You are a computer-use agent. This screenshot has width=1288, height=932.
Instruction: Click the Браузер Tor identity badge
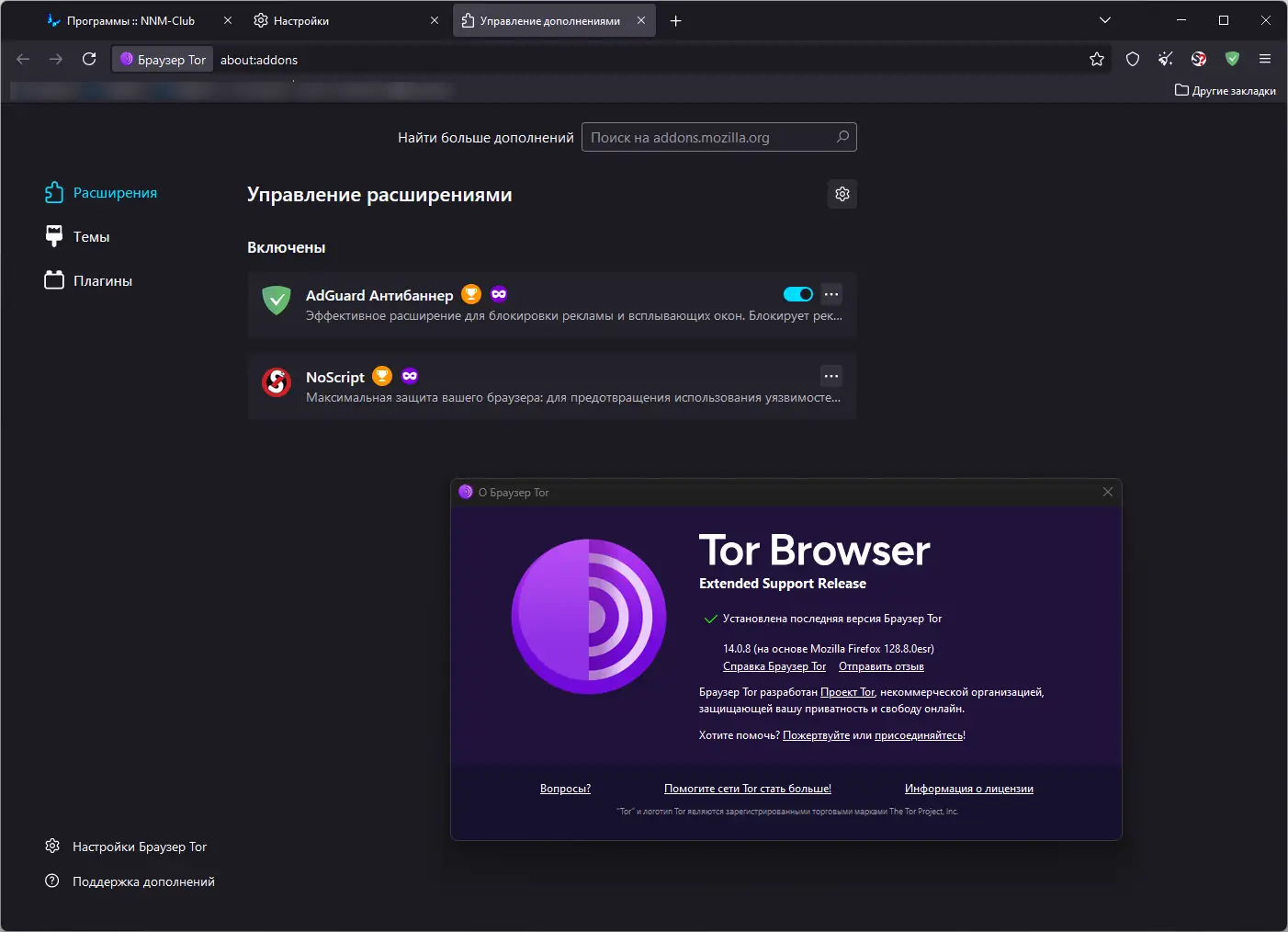[163, 59]
